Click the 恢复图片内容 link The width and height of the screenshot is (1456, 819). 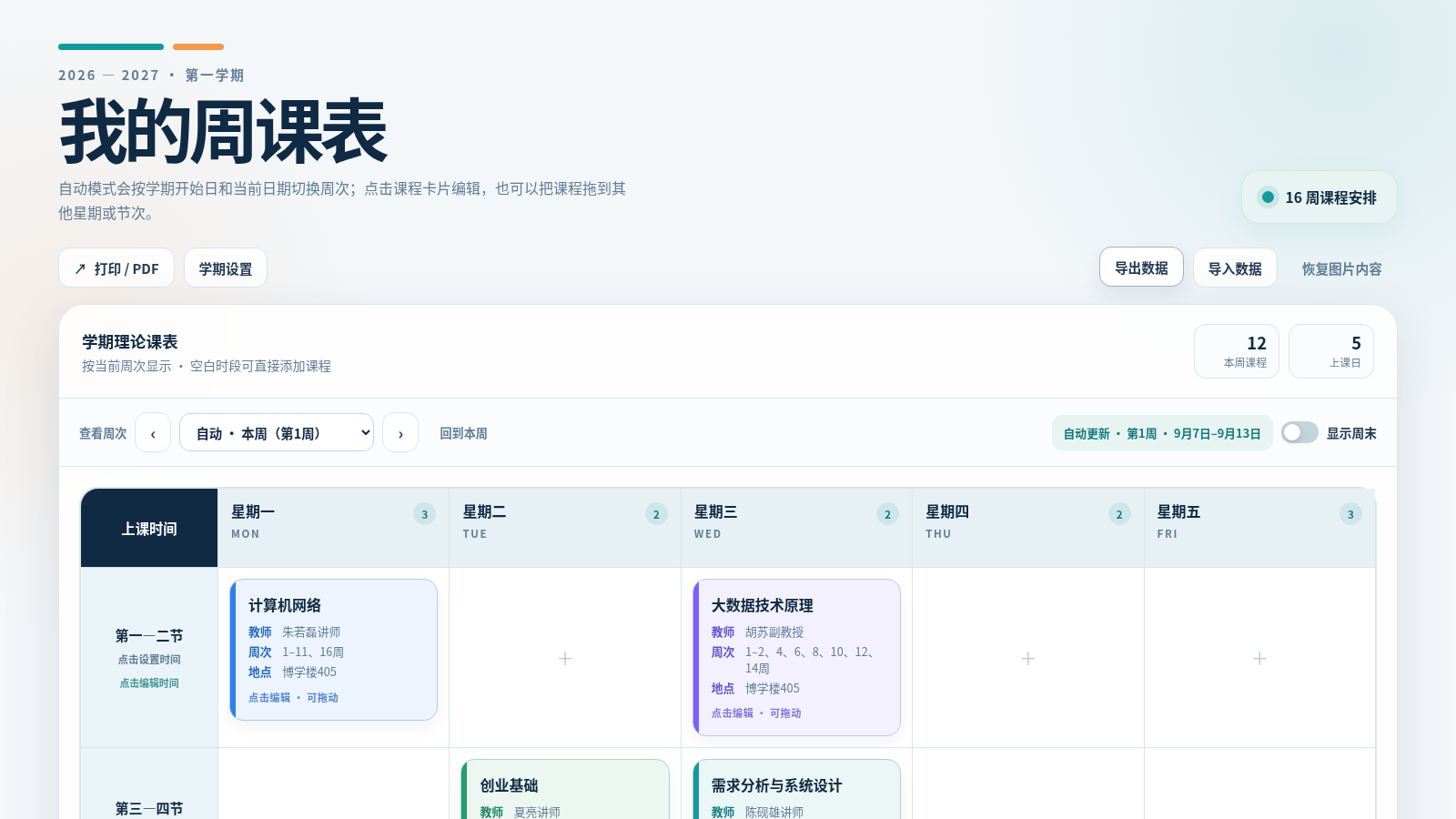pyautogui.click(x=1341, y=268)
